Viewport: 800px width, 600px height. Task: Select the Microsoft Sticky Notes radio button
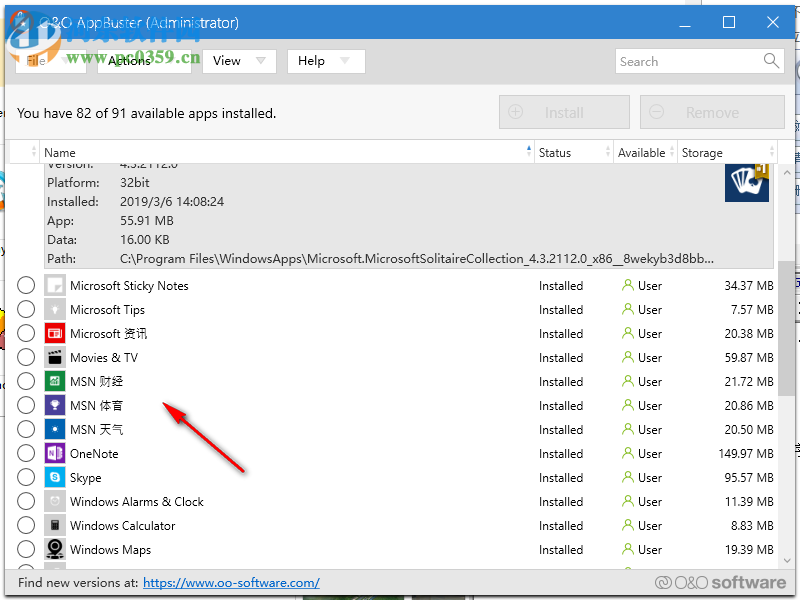(26, 286)
